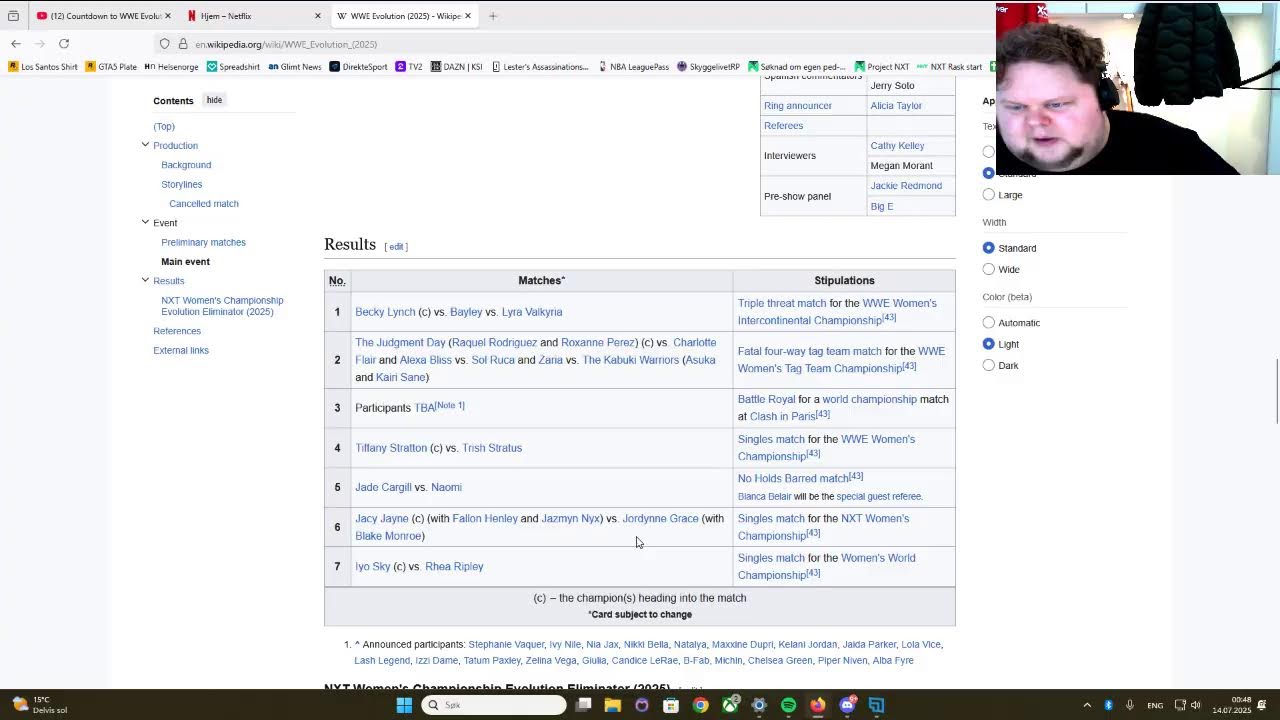Click the page vertical scrollbar thumb

(x=1275, y=390)
